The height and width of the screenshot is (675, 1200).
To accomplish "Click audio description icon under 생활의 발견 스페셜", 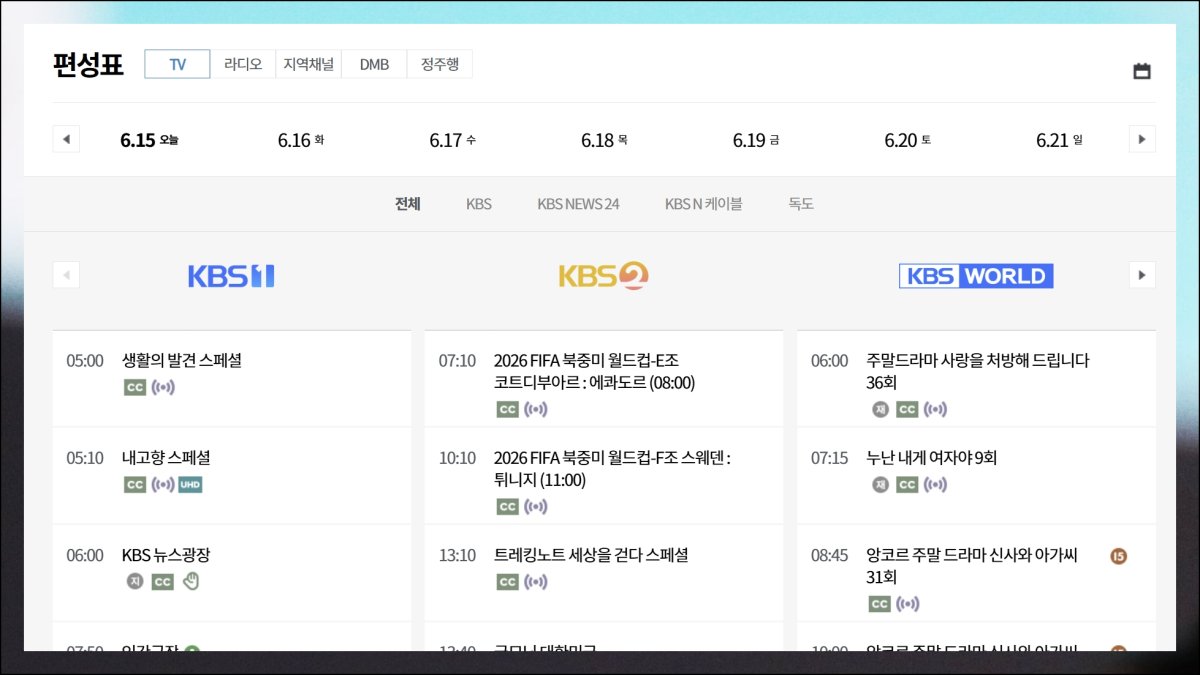I will (163, 387).
